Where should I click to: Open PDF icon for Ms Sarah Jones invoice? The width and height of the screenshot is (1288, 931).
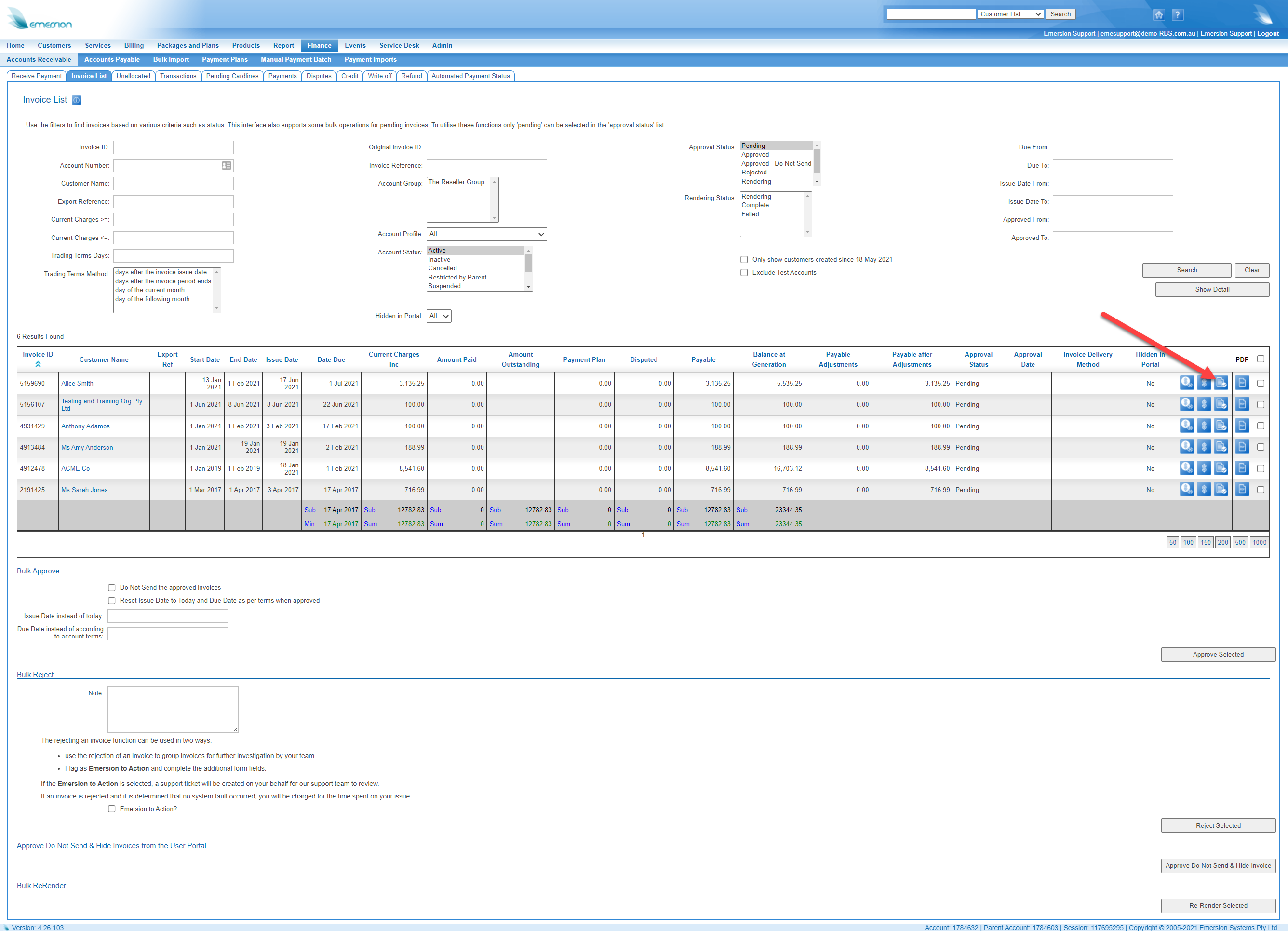point(1241,489)
